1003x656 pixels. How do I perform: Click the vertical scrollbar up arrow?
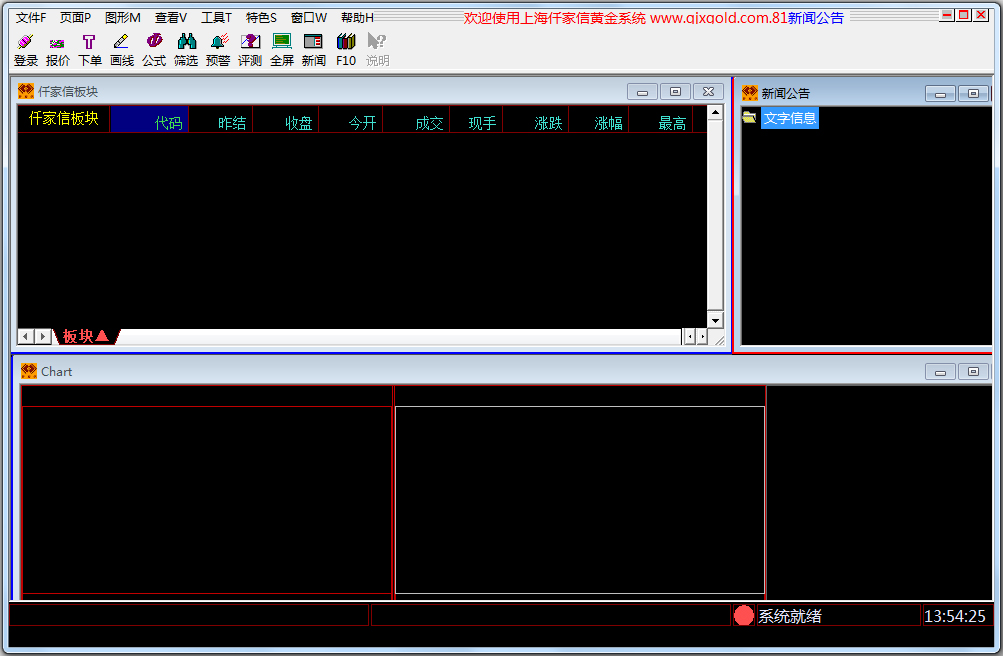(x=715, y=113)
